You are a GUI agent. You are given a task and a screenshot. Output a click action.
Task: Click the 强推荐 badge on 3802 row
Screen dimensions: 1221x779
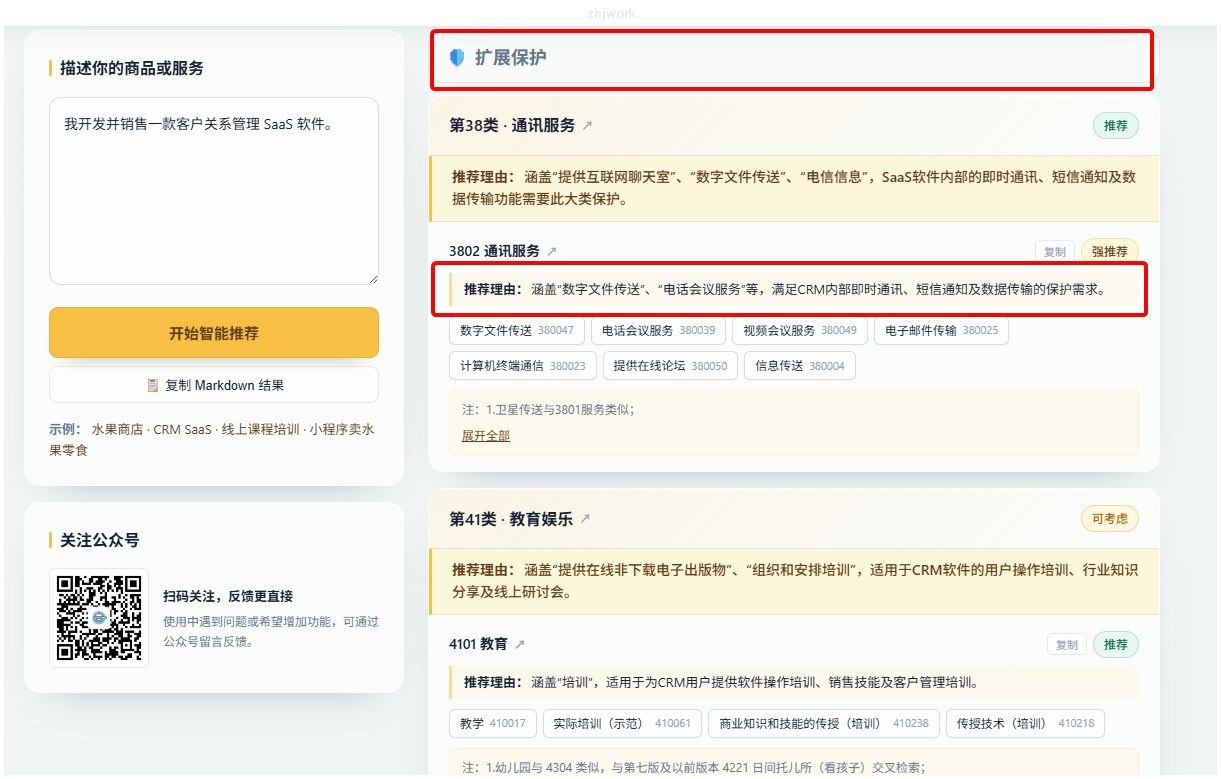pyautogui.click(x=1109, y=252)
